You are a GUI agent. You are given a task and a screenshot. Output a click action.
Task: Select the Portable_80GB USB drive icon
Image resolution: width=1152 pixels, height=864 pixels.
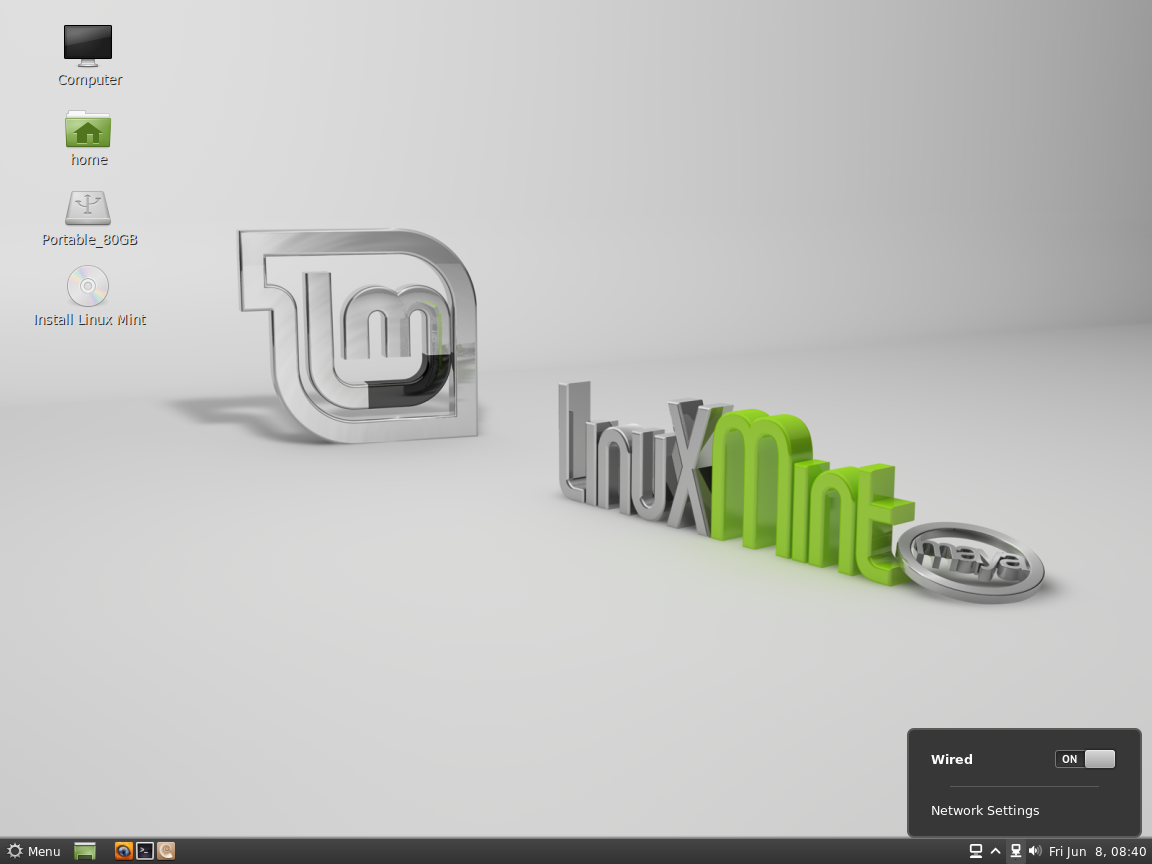[88, 208]
